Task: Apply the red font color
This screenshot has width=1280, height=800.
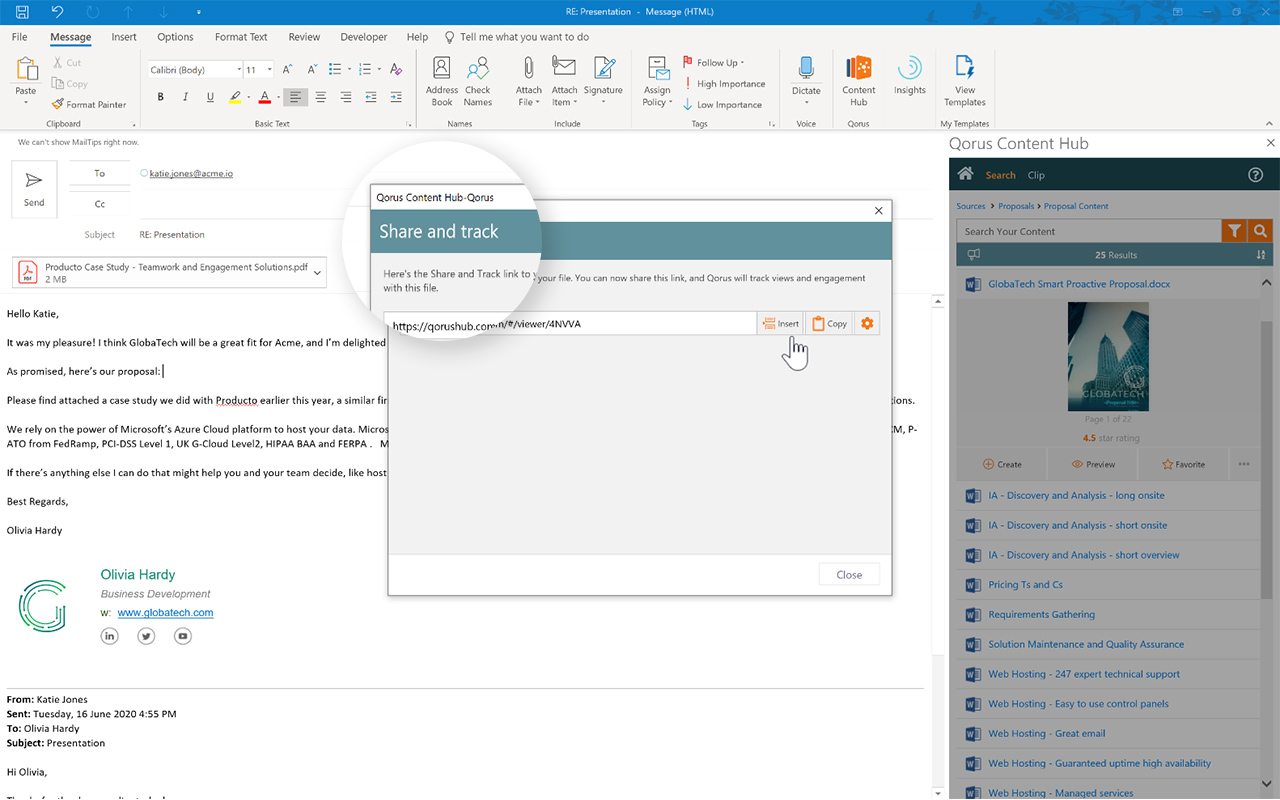Action: point(264,97)
